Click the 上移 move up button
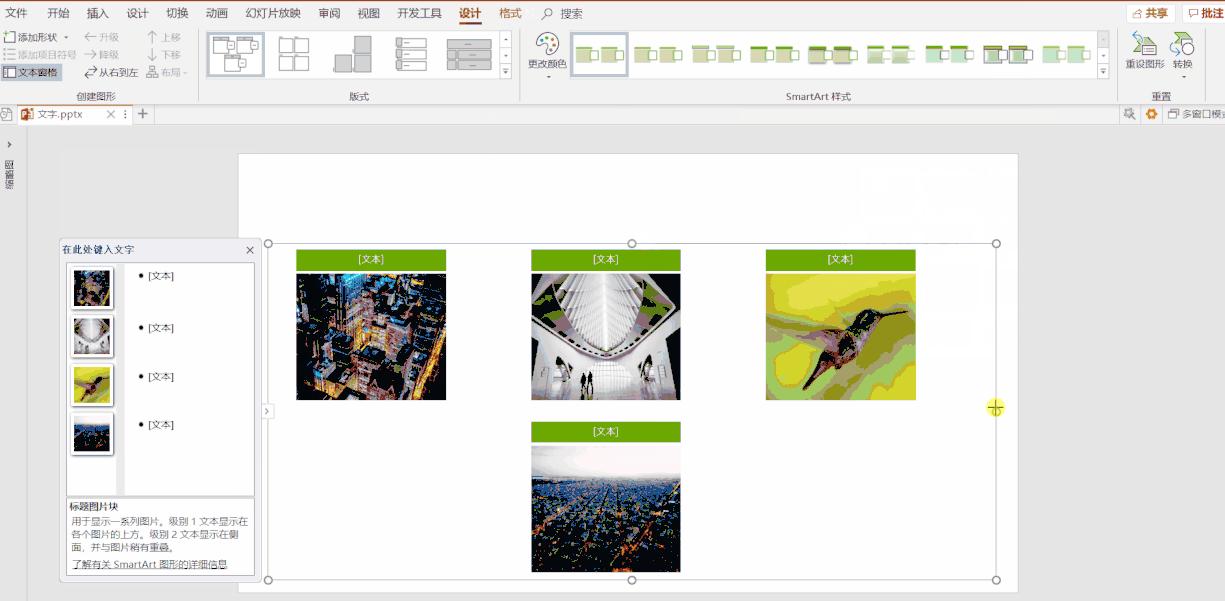 pos(164,37)
